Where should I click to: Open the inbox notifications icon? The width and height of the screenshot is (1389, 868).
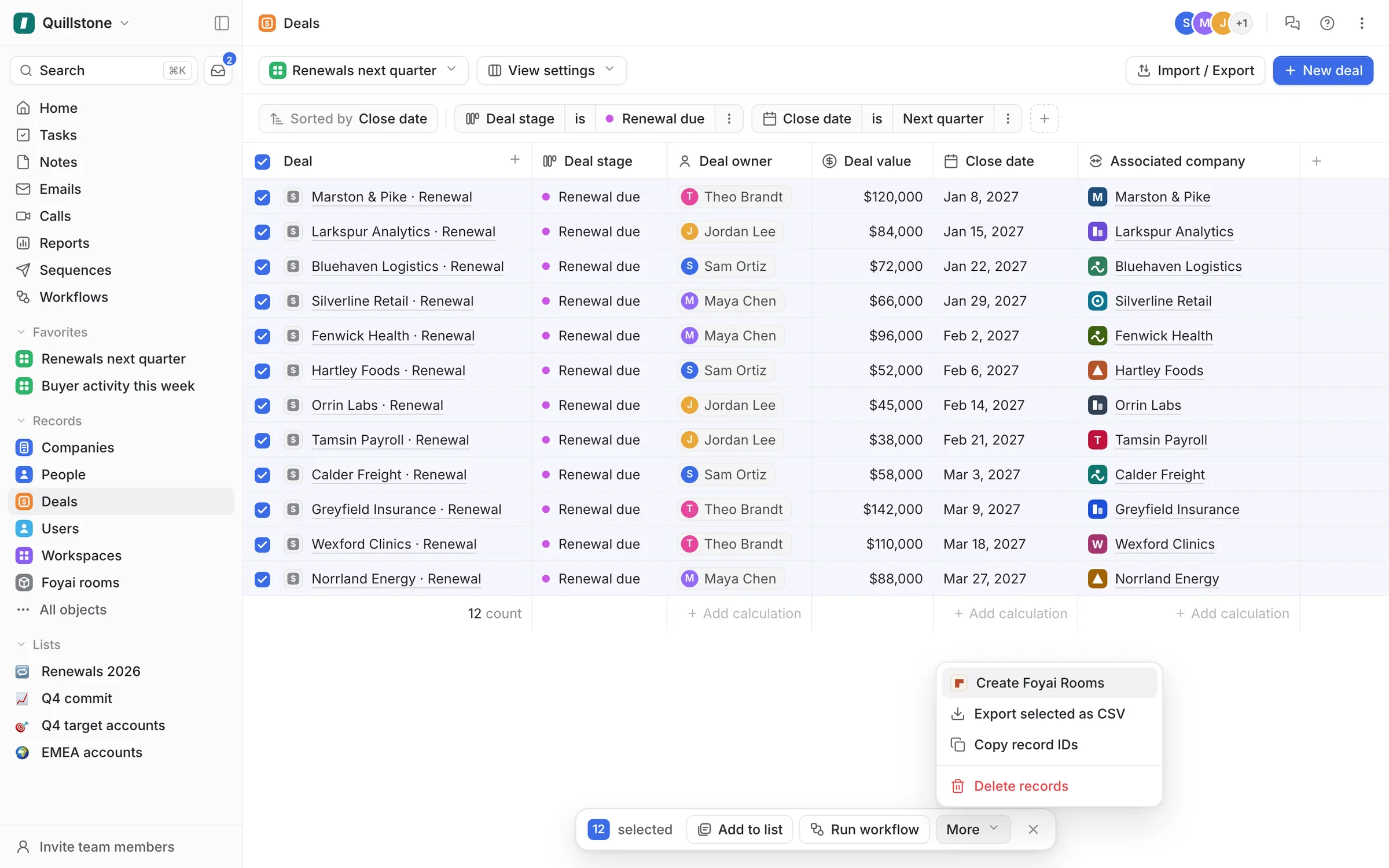click(218, 71)
